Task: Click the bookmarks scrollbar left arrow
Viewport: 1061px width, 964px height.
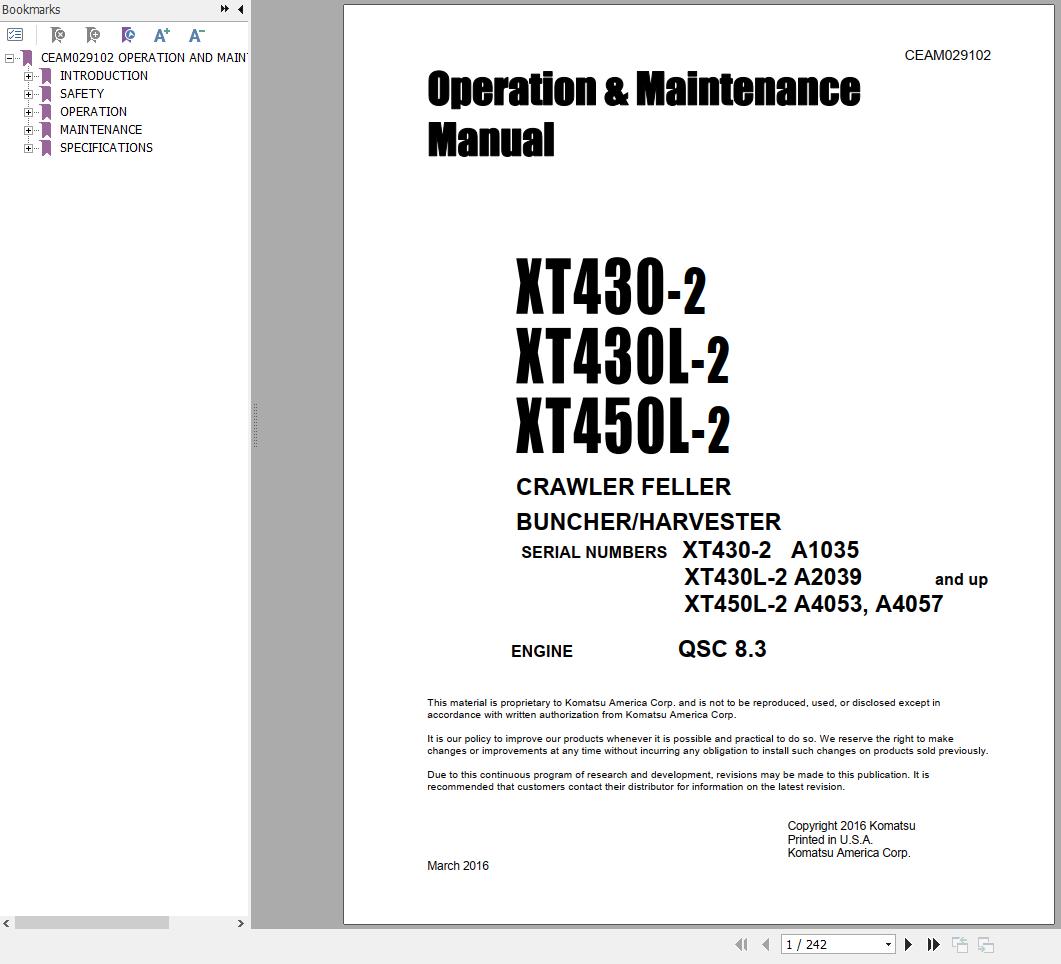Action: coord(6,923)
